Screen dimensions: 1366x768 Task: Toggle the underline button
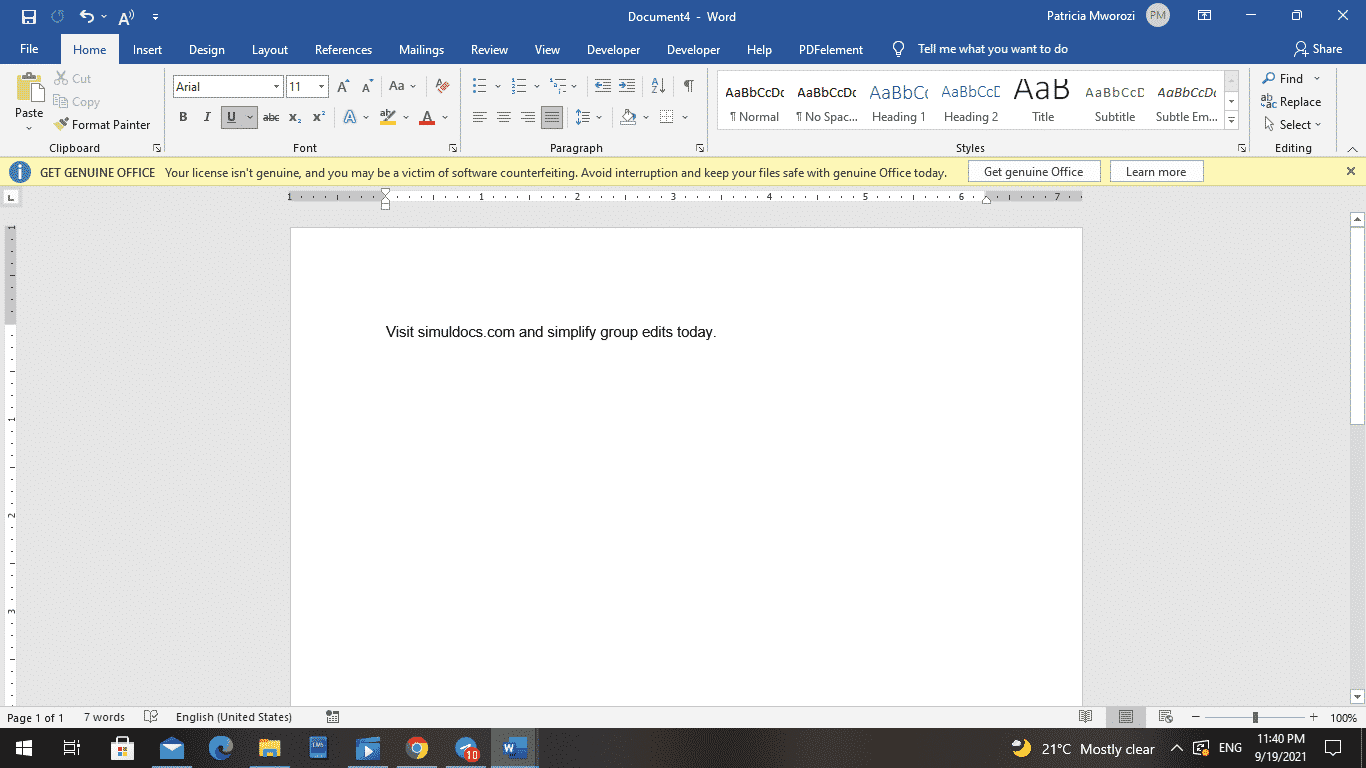coord(229,117)
